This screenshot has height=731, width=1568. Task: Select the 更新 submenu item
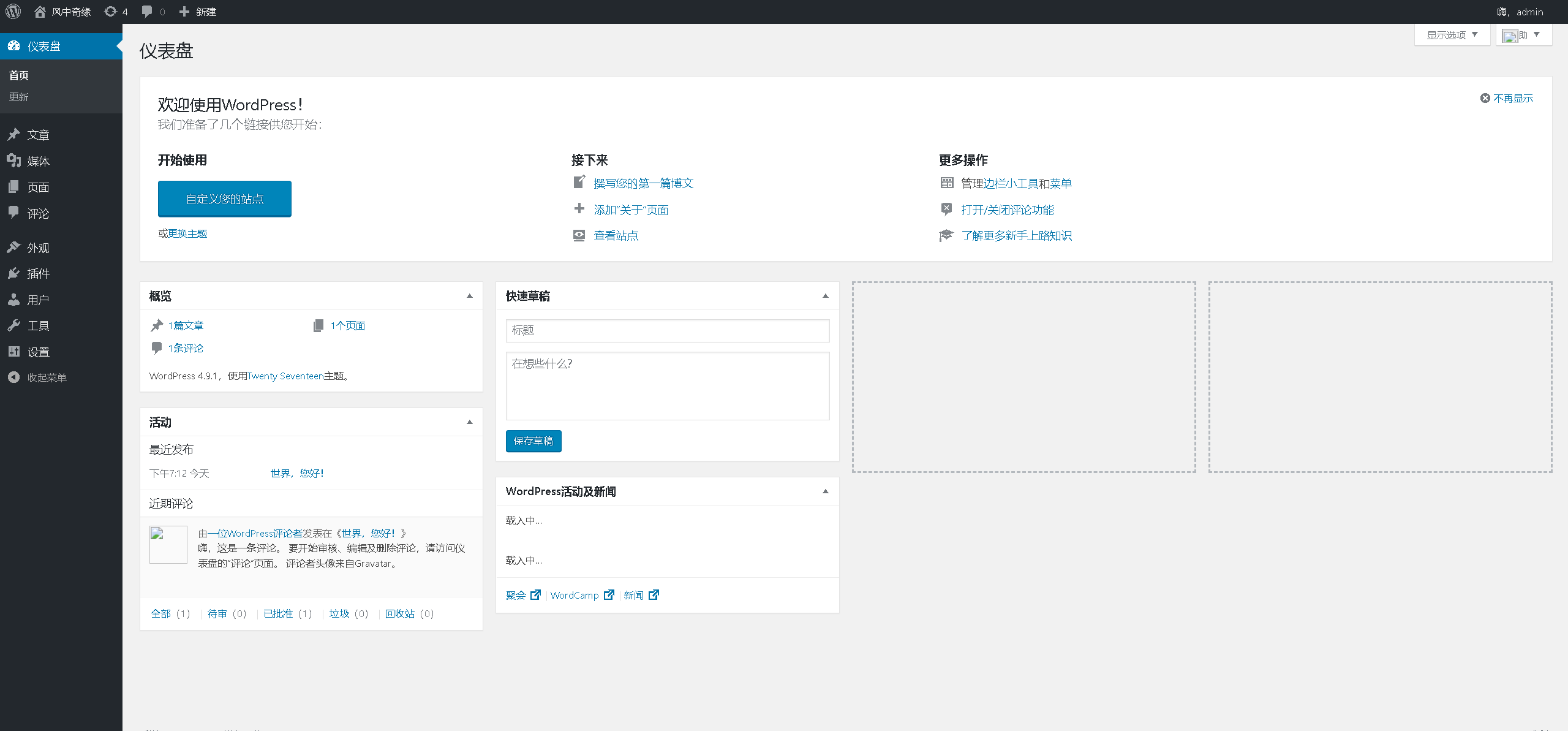(19, 97)
